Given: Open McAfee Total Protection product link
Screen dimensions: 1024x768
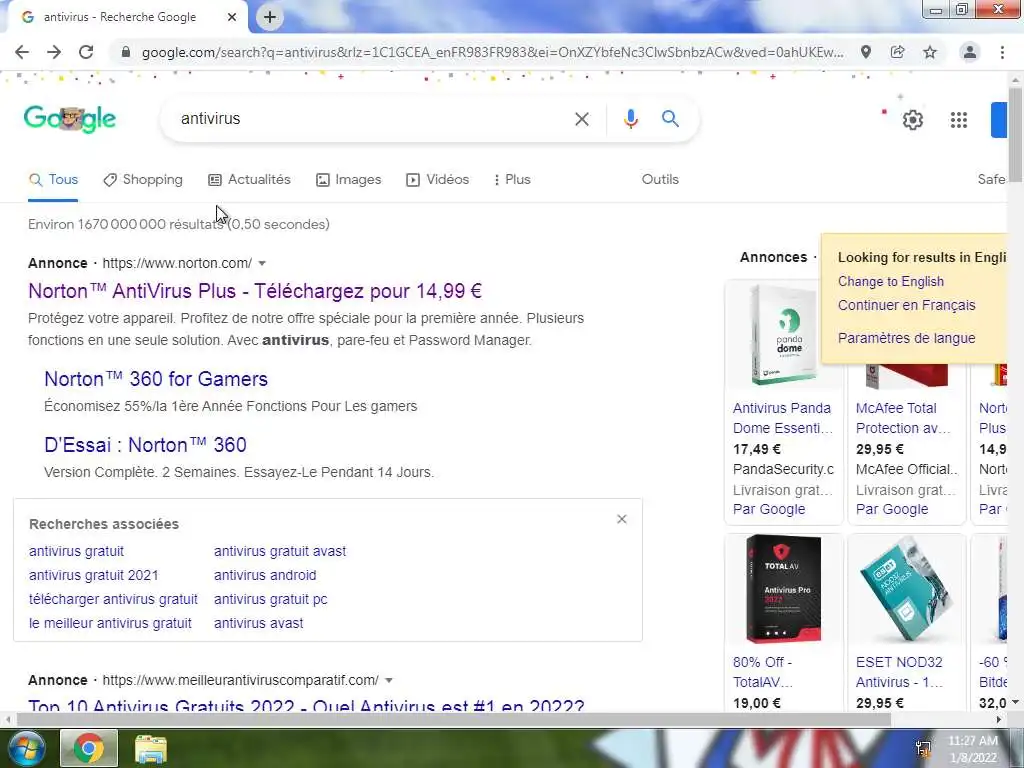Looking at the screenshot, I should pyautogui.click(x=905, y=418).
